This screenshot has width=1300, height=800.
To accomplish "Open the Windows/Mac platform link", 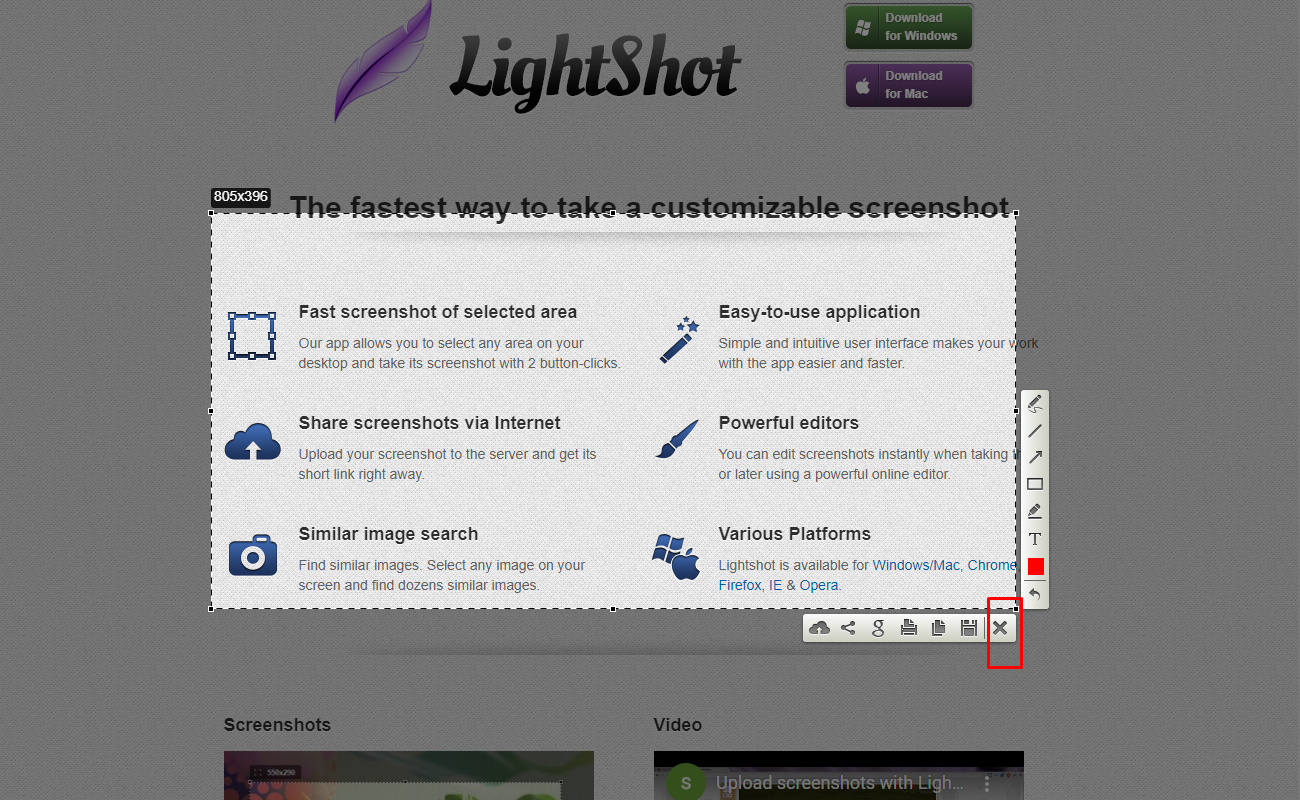I will [916, 565].
